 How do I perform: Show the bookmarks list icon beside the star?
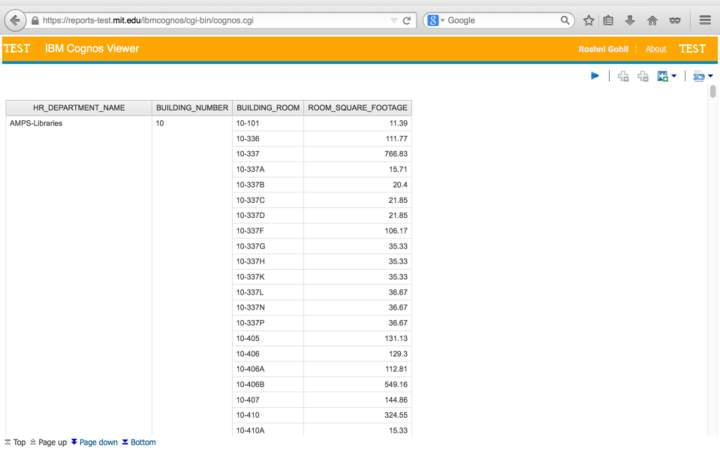[608, 20]
